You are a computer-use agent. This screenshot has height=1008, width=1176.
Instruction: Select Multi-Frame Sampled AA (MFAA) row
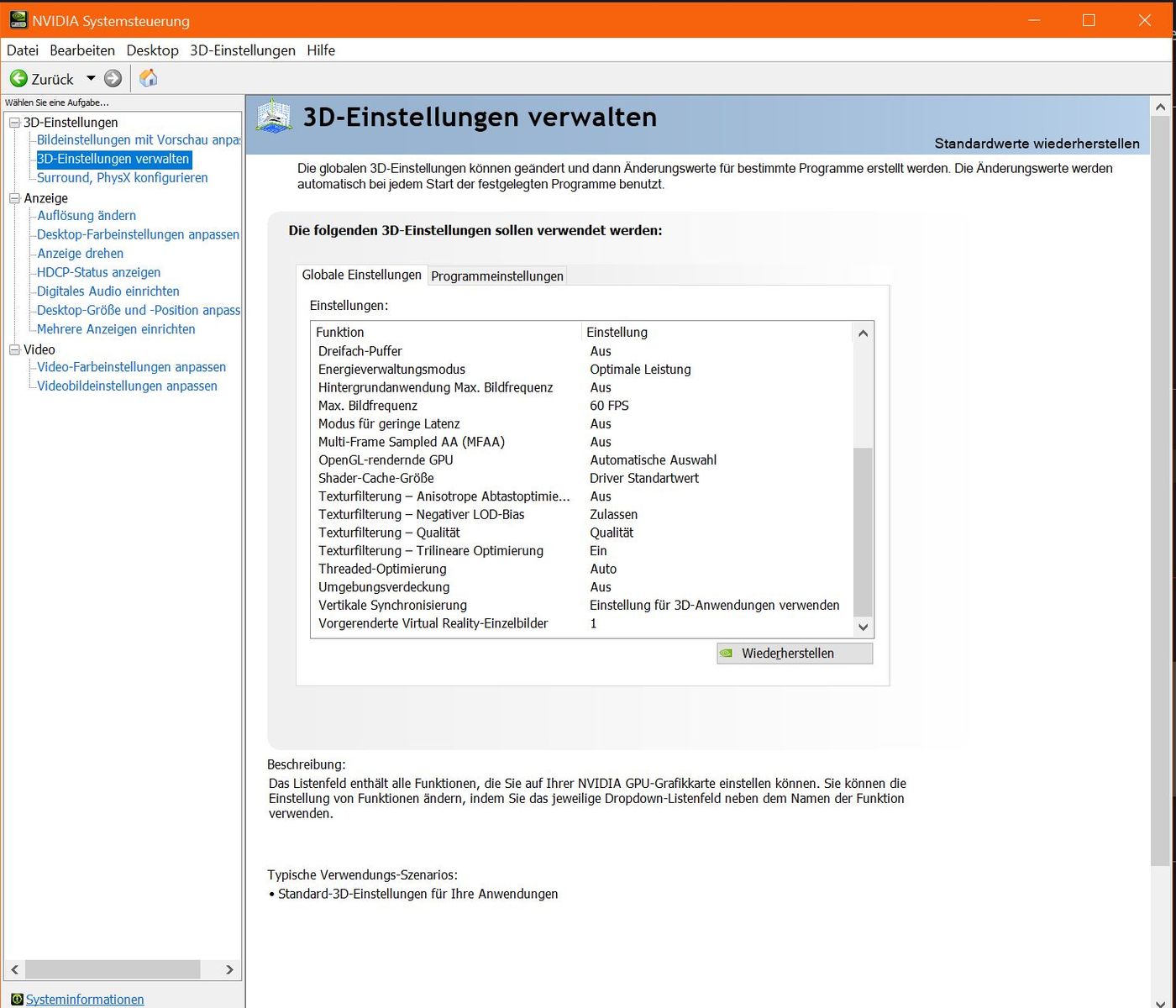tap(581, 442)
